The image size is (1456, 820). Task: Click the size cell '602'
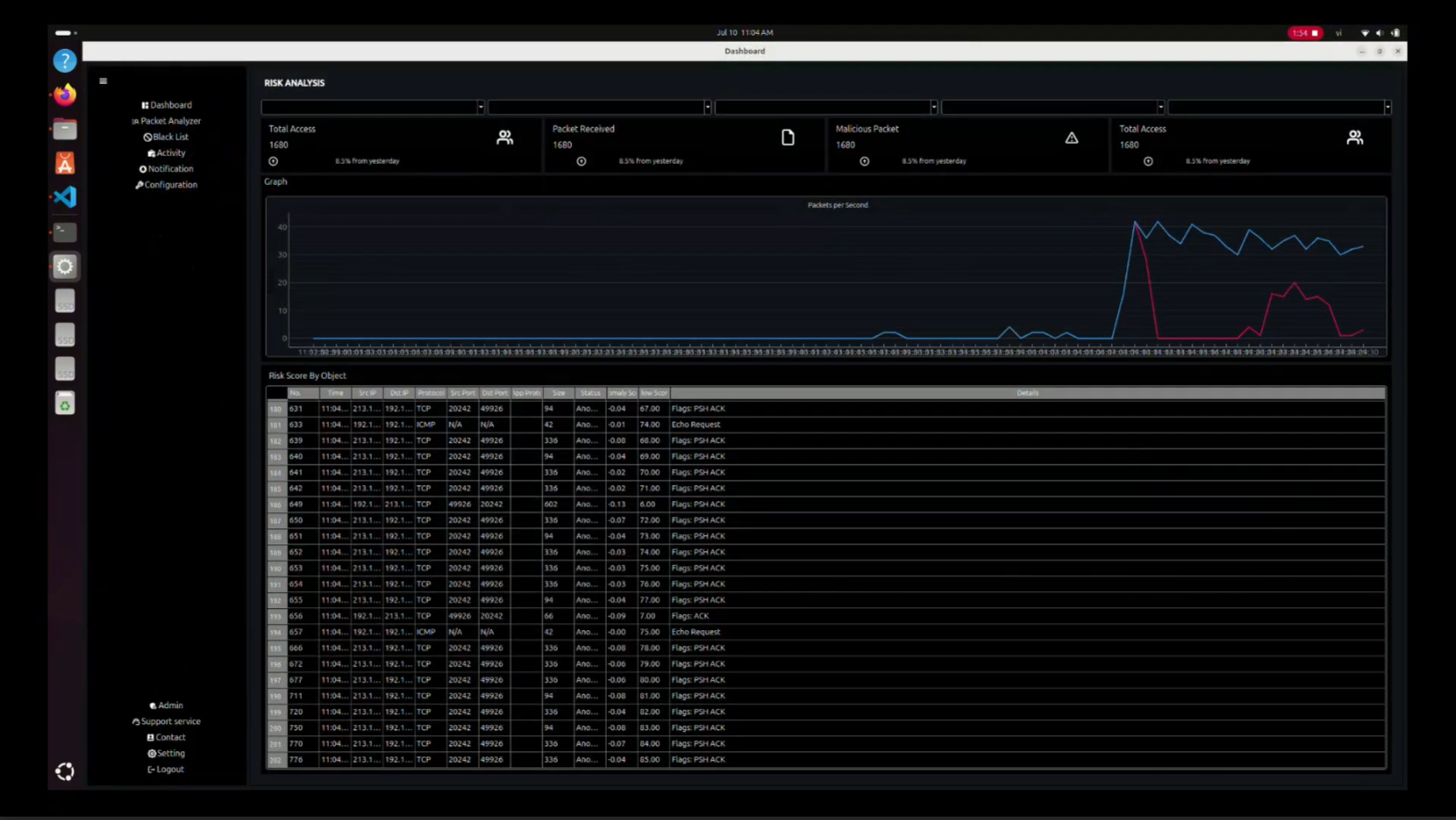pyautogui.click(x=559, y=505)
